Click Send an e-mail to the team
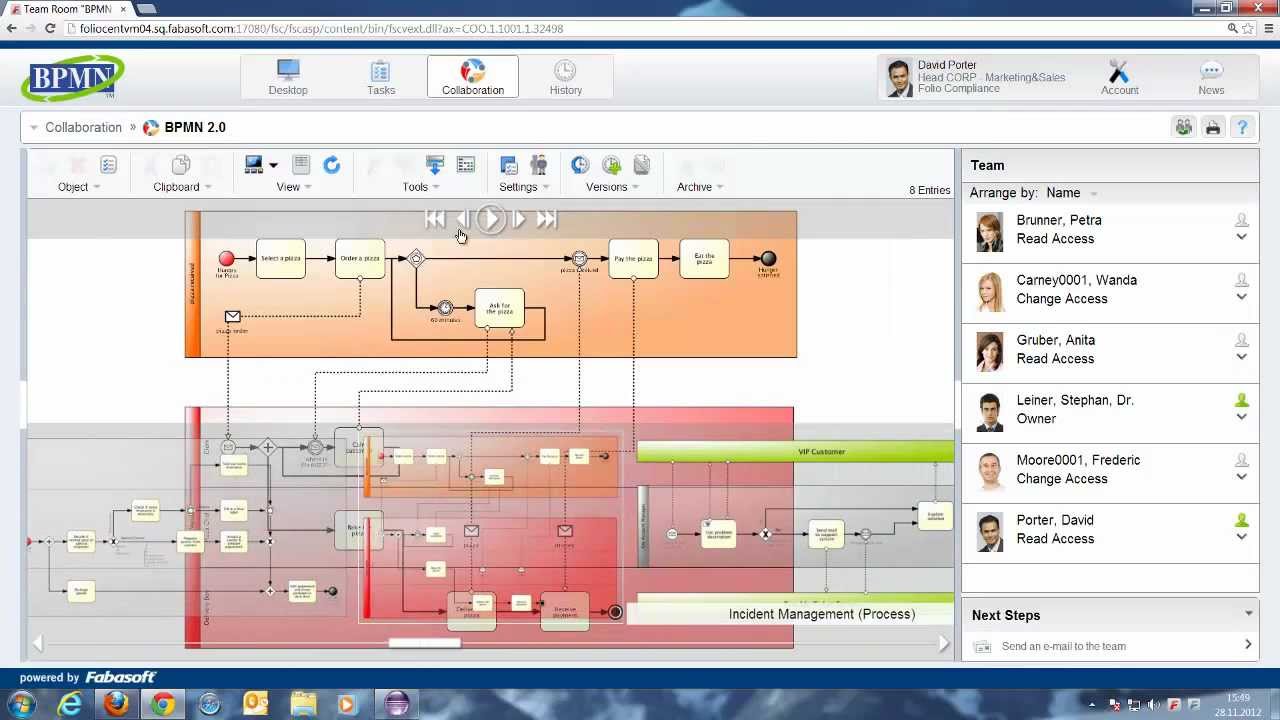 tap(1064, 646)
